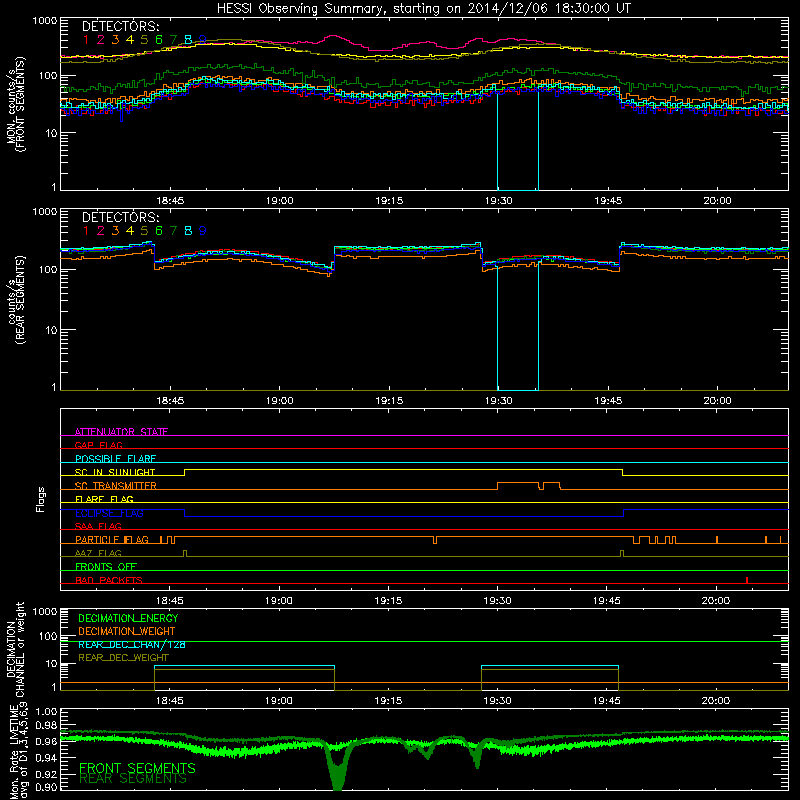Click 19:45 tick label under decimation panel
The height and width of the screenshot is (800, 800).
tap(607, 701)
